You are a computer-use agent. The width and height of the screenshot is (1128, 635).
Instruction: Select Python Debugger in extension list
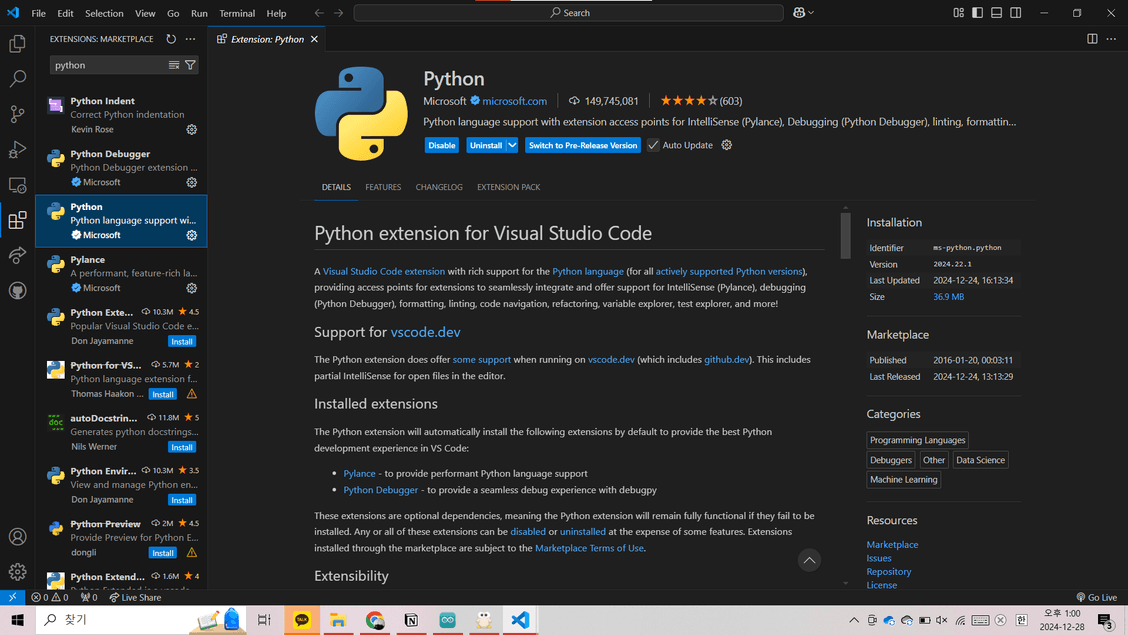(x=121, y=168)
